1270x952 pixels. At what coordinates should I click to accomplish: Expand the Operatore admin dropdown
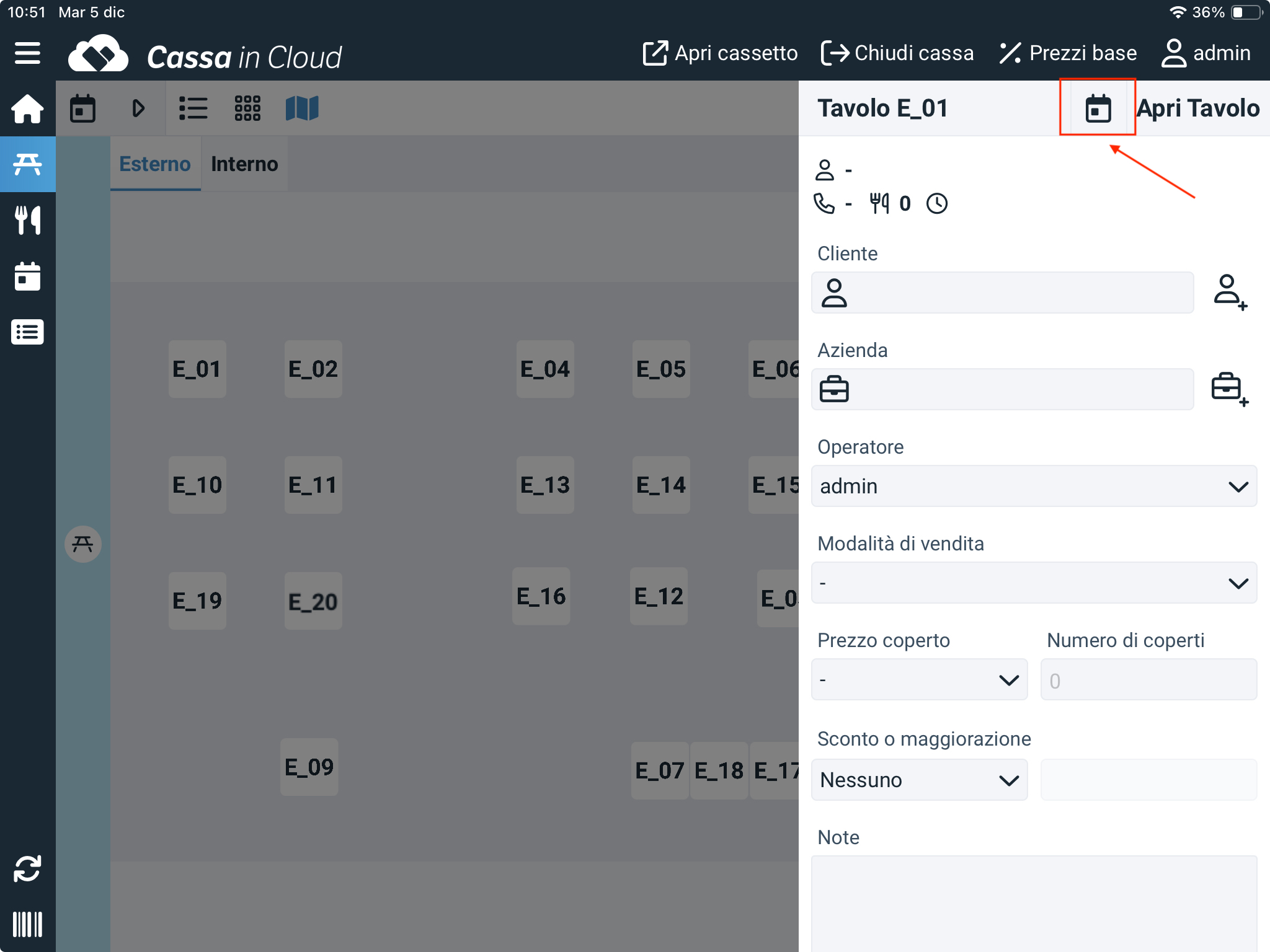tap(1034, 486)
